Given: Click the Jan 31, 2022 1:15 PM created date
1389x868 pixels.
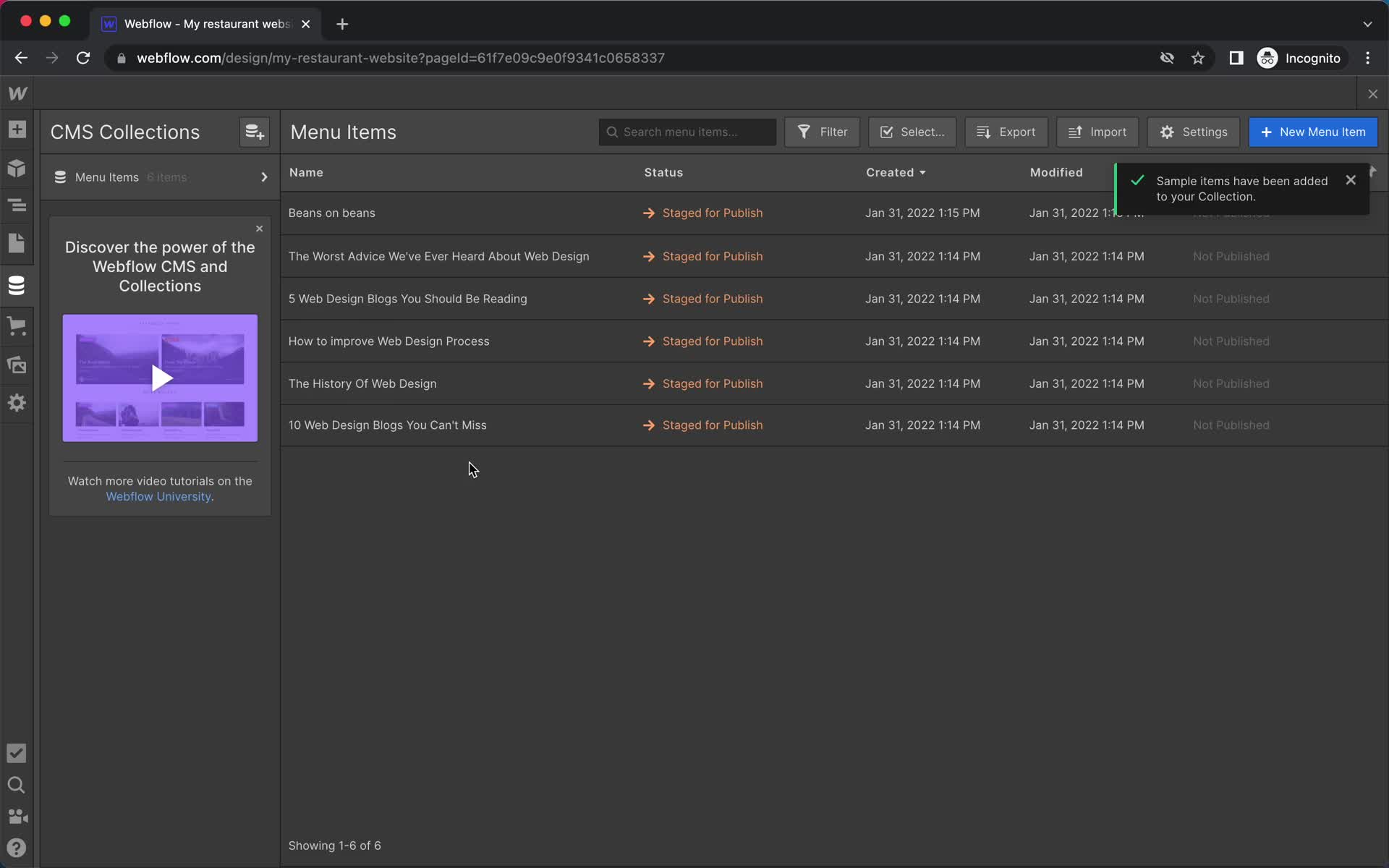Looking at the screenshot, I should (922, 213).
